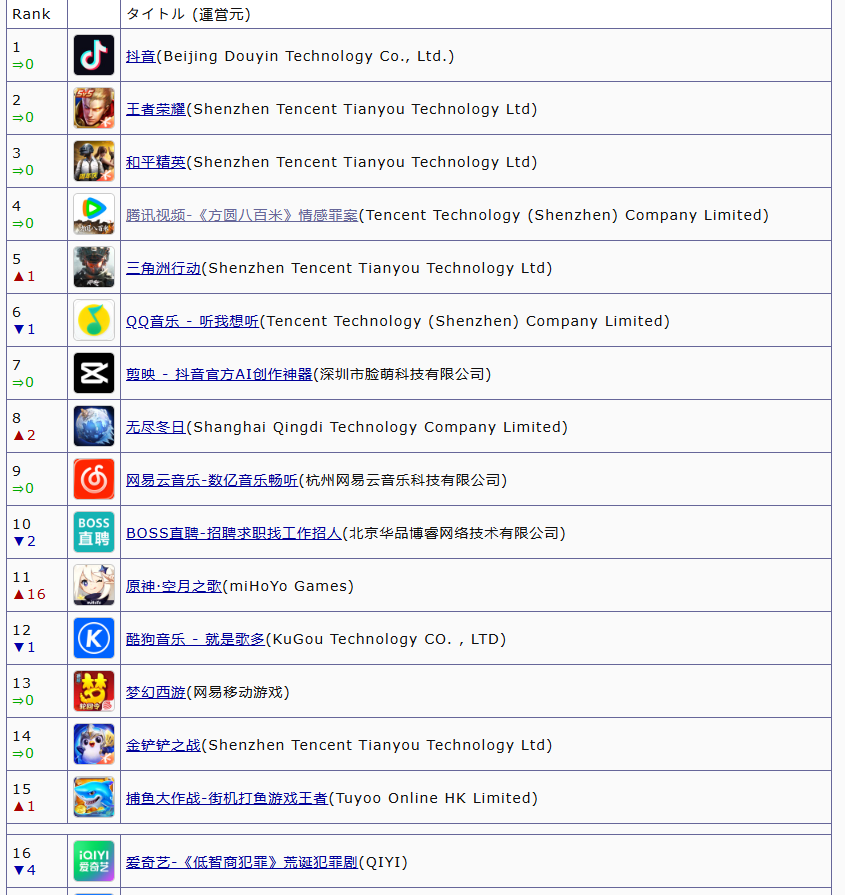Click the 腾讯视频 app icon

pos(94,215)
